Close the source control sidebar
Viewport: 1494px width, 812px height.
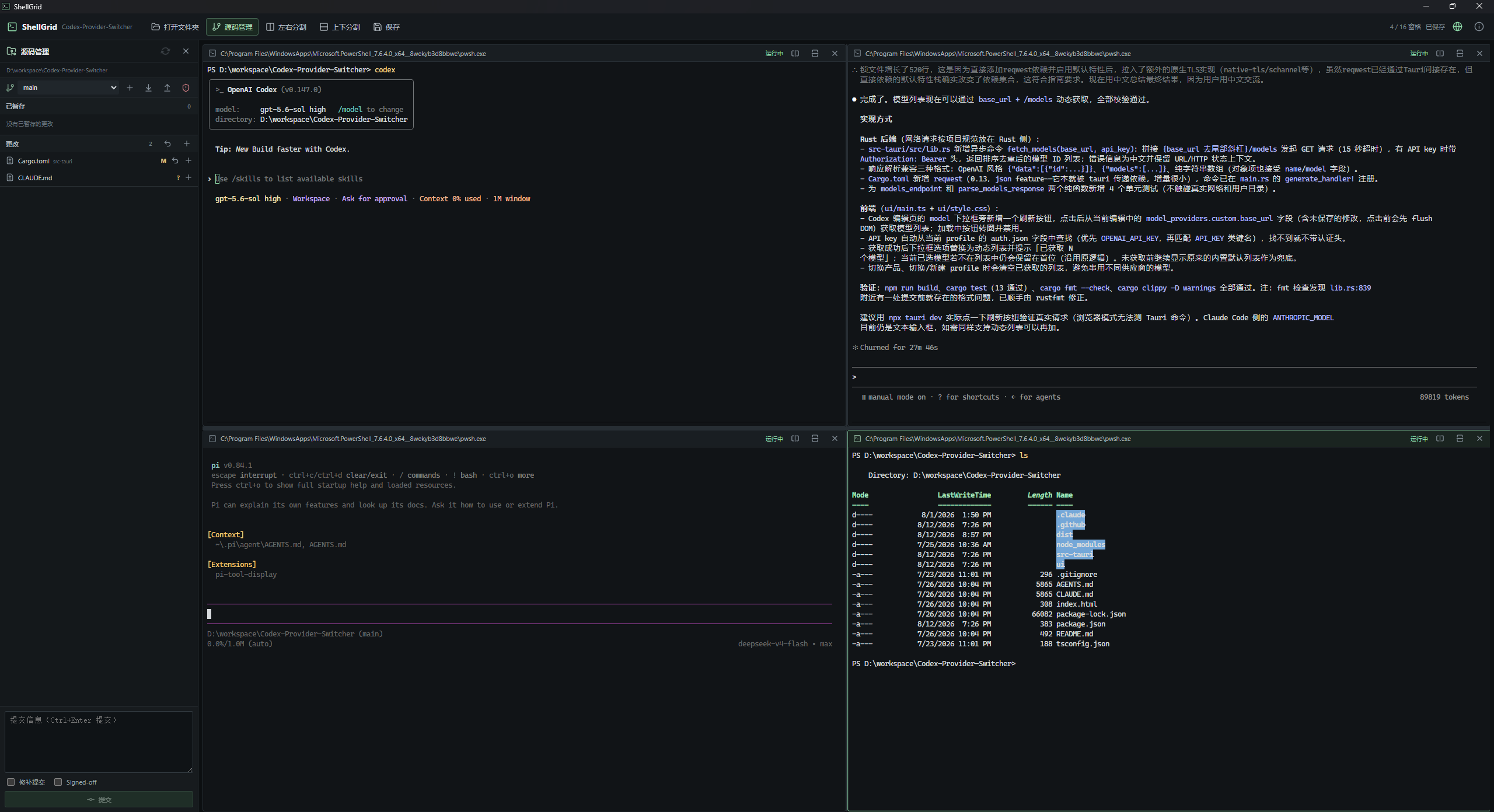click(186, 51)
